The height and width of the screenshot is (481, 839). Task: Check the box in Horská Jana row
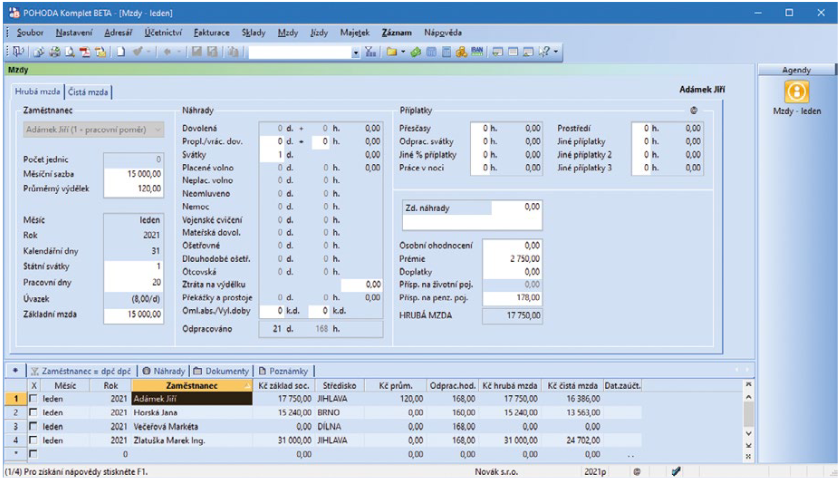click(x=35, y=411)
